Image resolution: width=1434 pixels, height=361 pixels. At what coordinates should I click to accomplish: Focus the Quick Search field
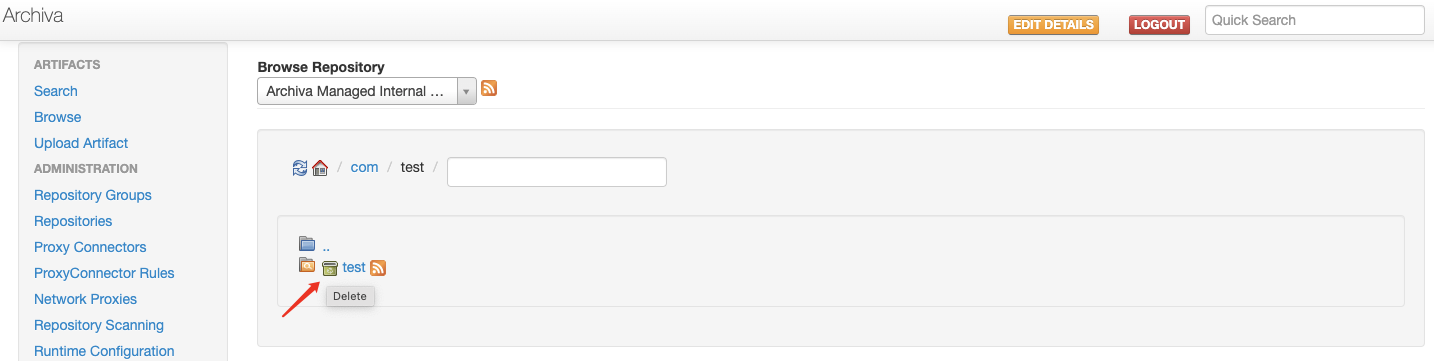[x=1314, y=20]
